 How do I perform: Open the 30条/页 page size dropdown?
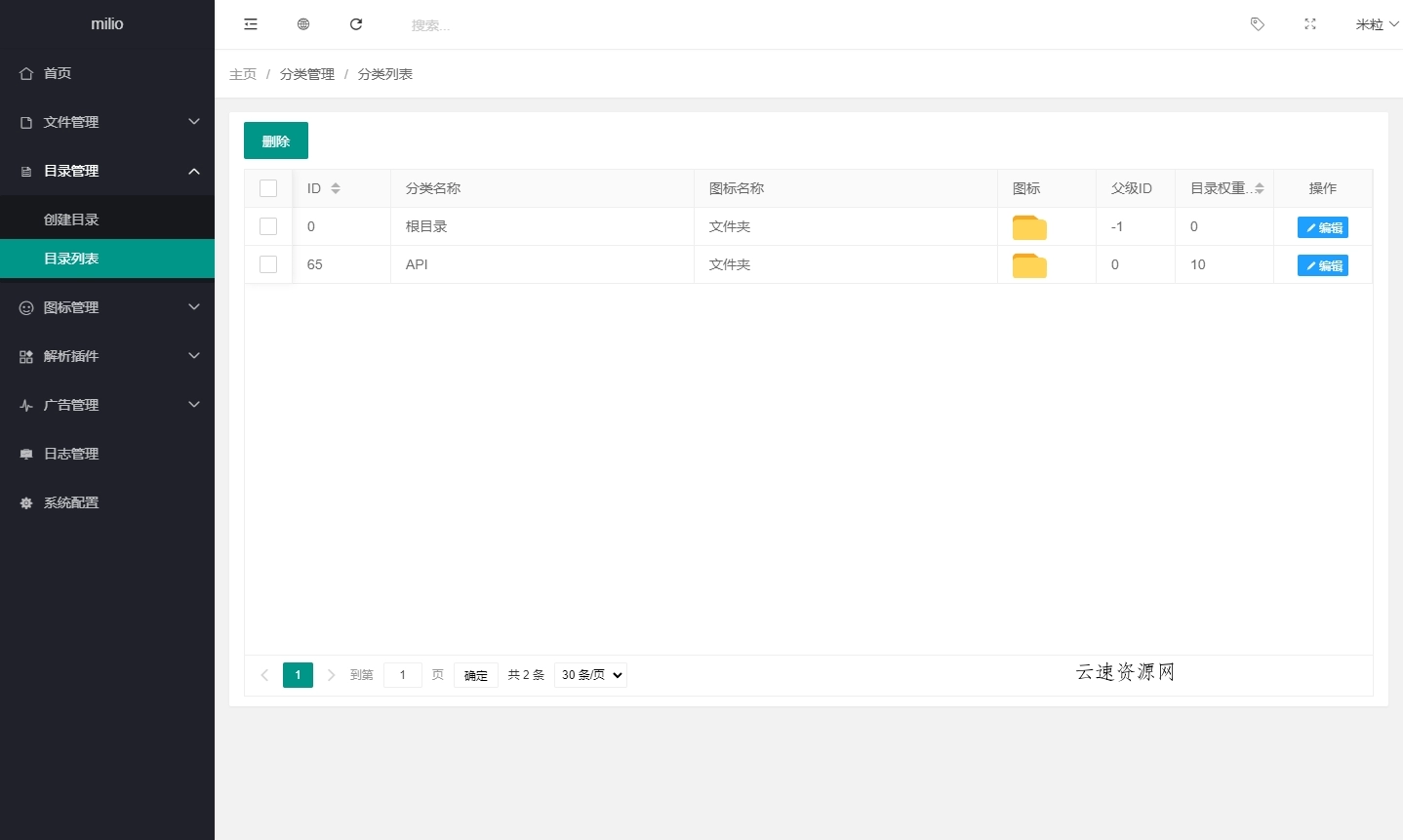(x=589, y=674)
